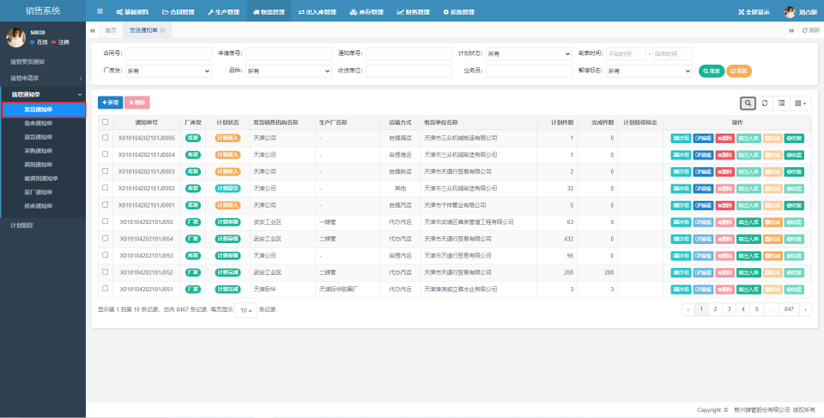824x418 pixels.
Task: Check the checkbox for row X010104202101J0005
Action: point(105,137)
